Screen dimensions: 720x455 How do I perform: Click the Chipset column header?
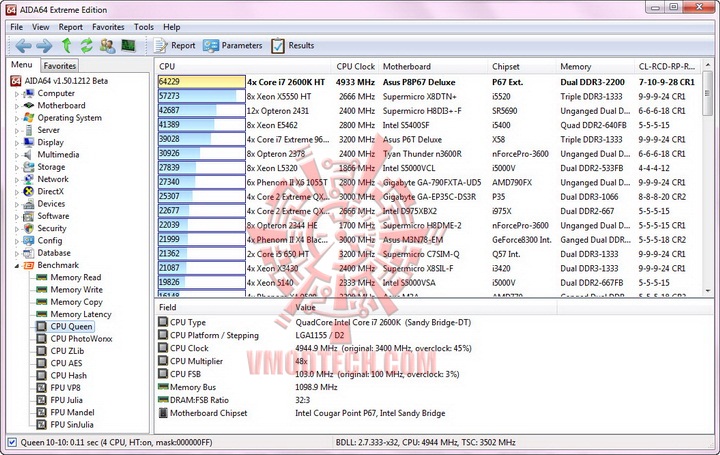click(522, 67)
